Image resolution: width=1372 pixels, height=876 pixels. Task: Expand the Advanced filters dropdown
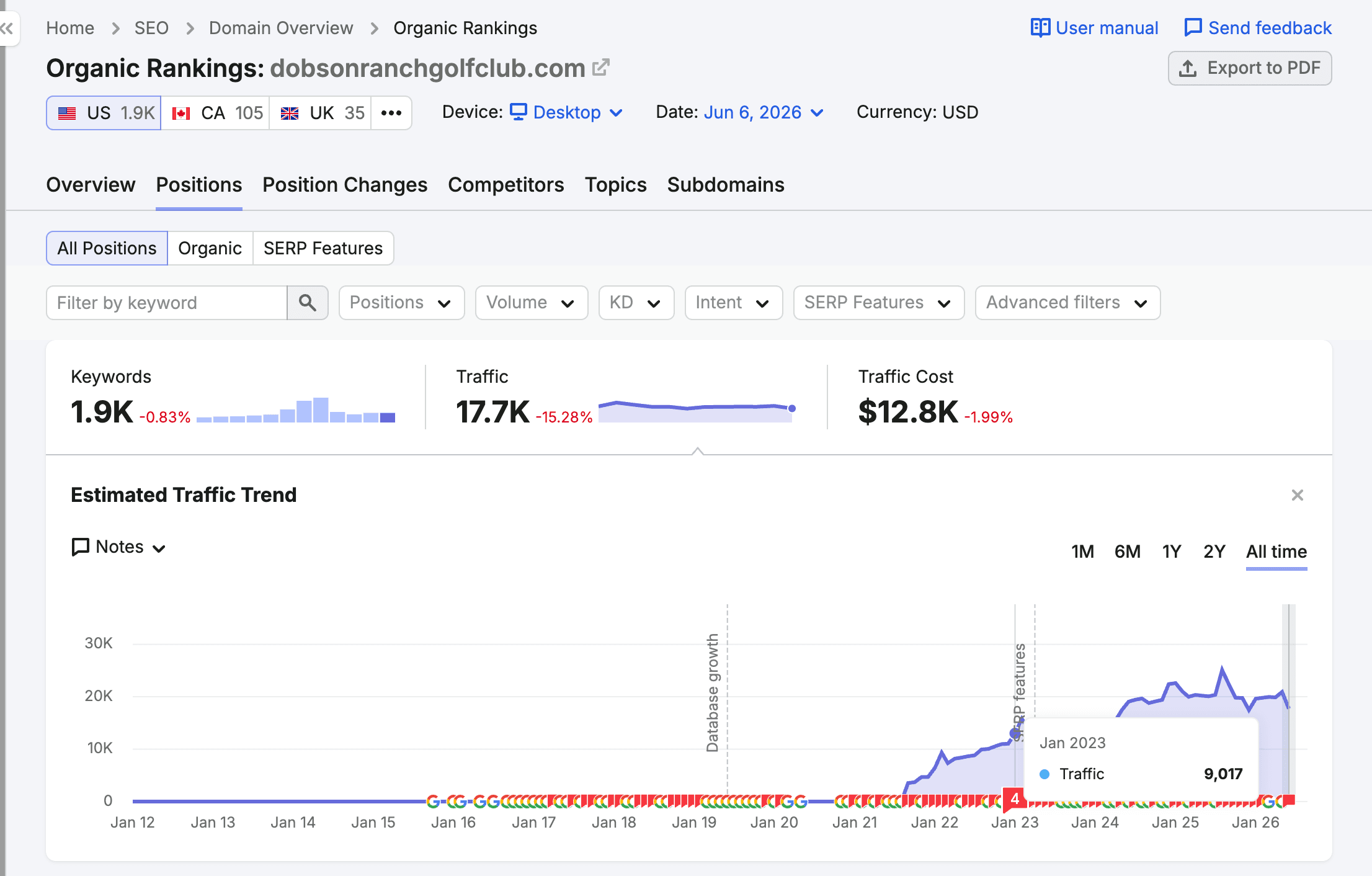(1067, 303)
